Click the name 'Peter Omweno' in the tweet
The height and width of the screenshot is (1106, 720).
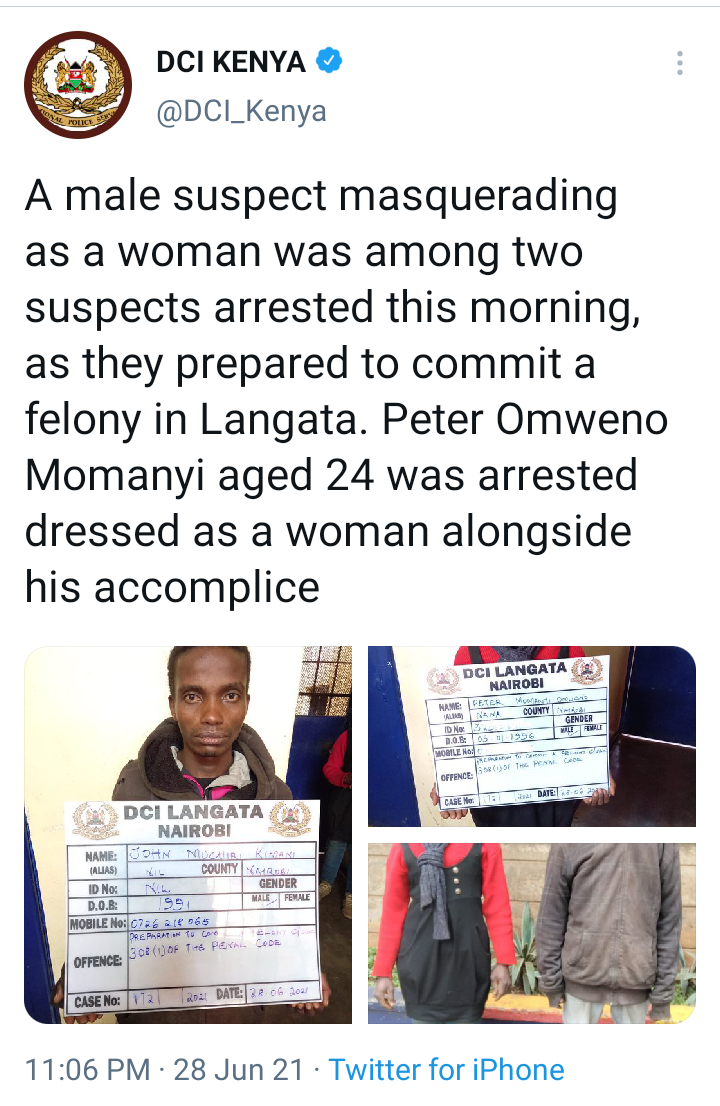click(x=525, y=420)
